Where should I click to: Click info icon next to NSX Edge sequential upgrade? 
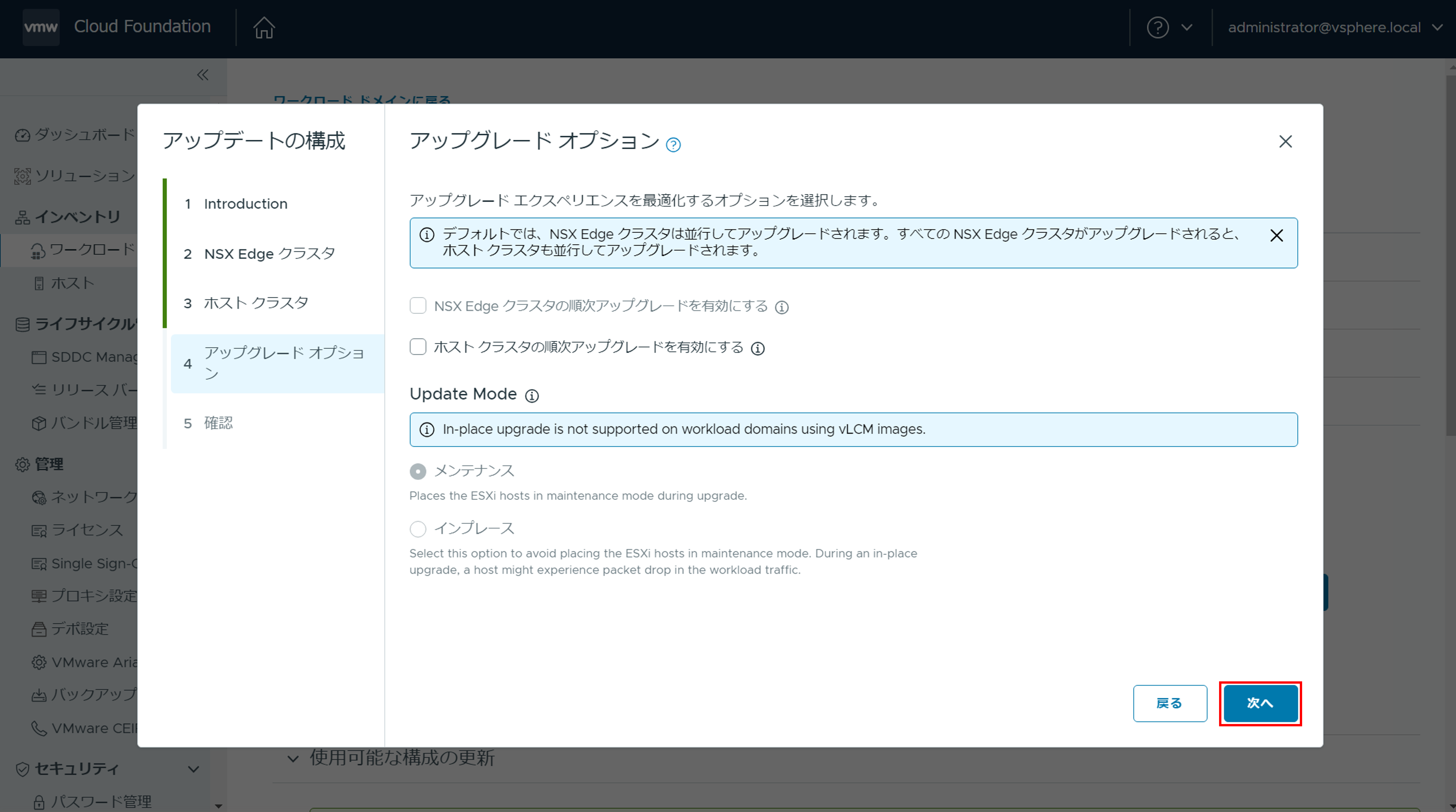[782, 307]
